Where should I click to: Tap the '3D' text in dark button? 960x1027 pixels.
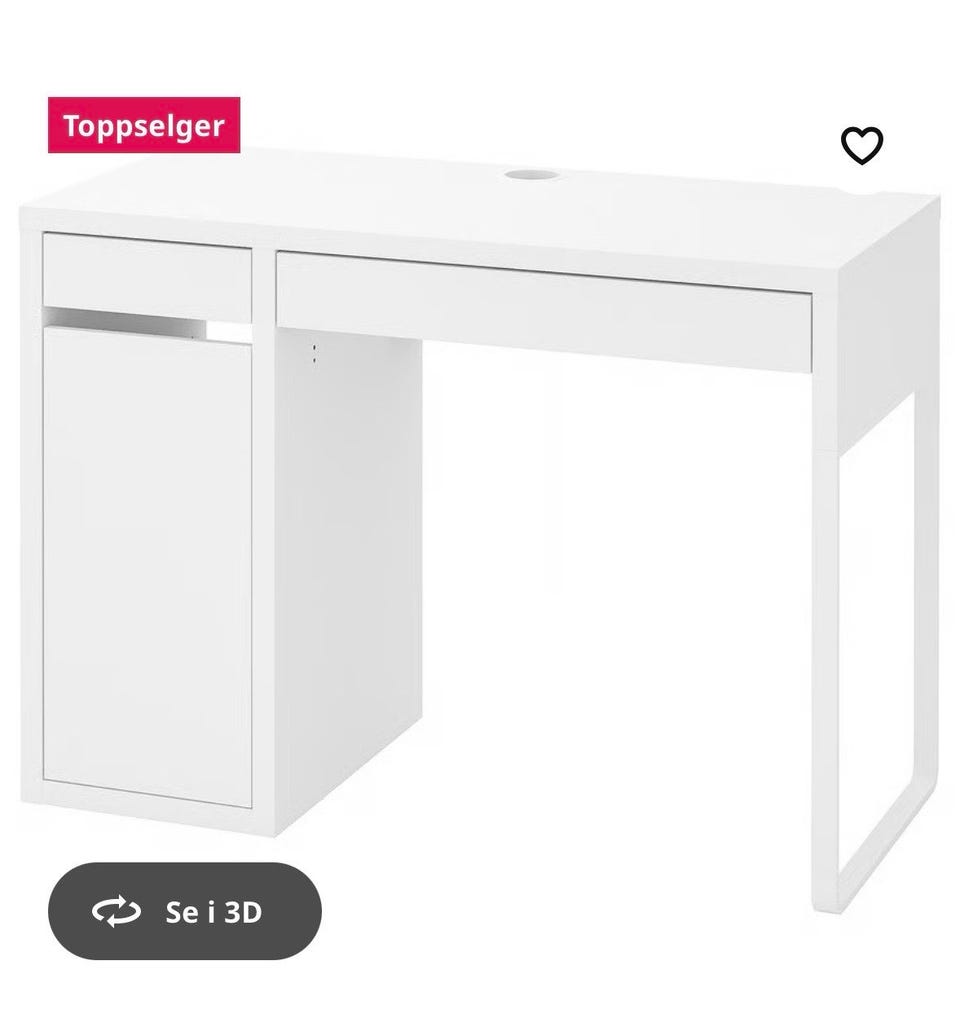tap(243, 912)
